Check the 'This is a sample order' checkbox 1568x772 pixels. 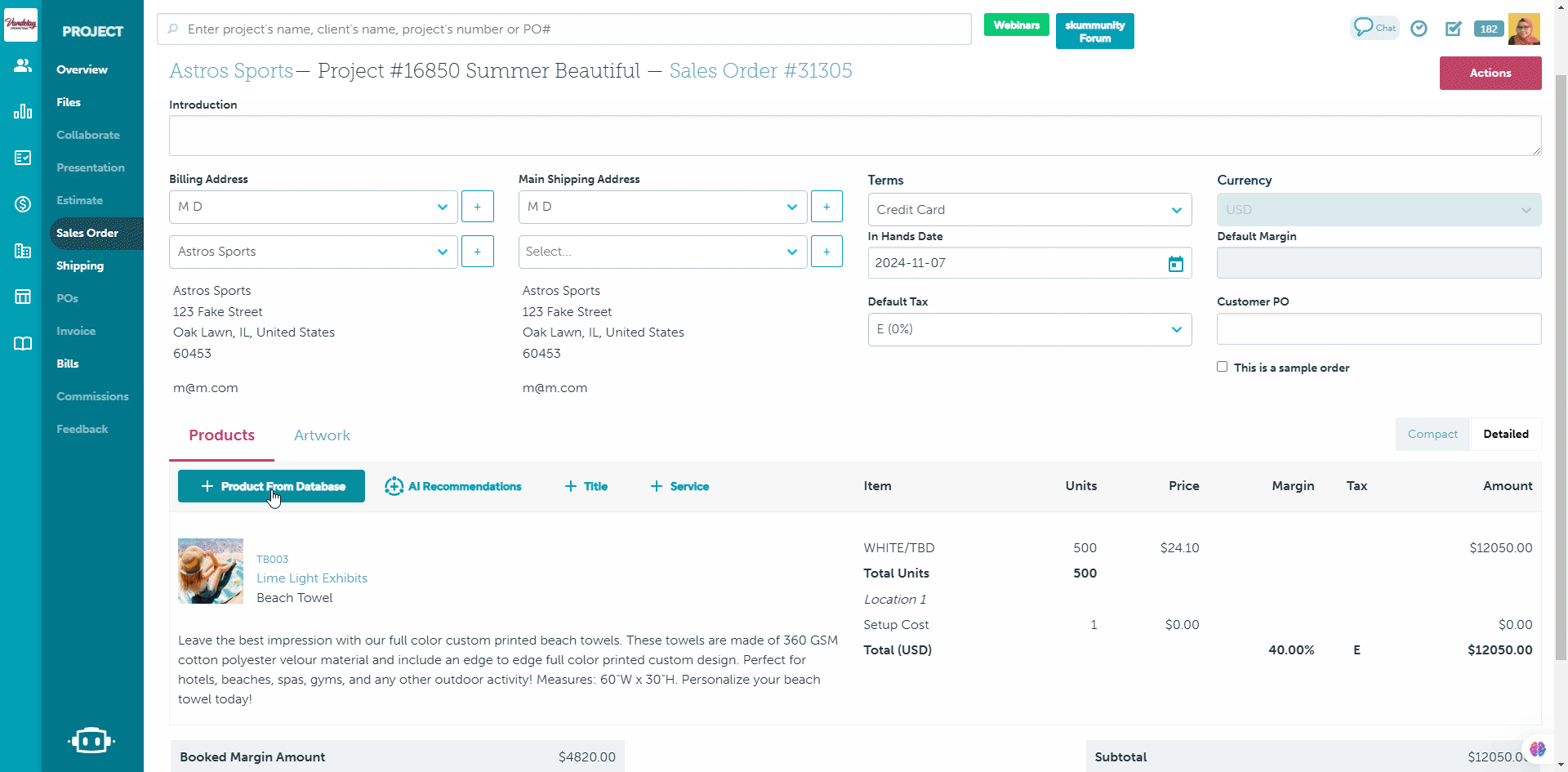point(1222,367)
